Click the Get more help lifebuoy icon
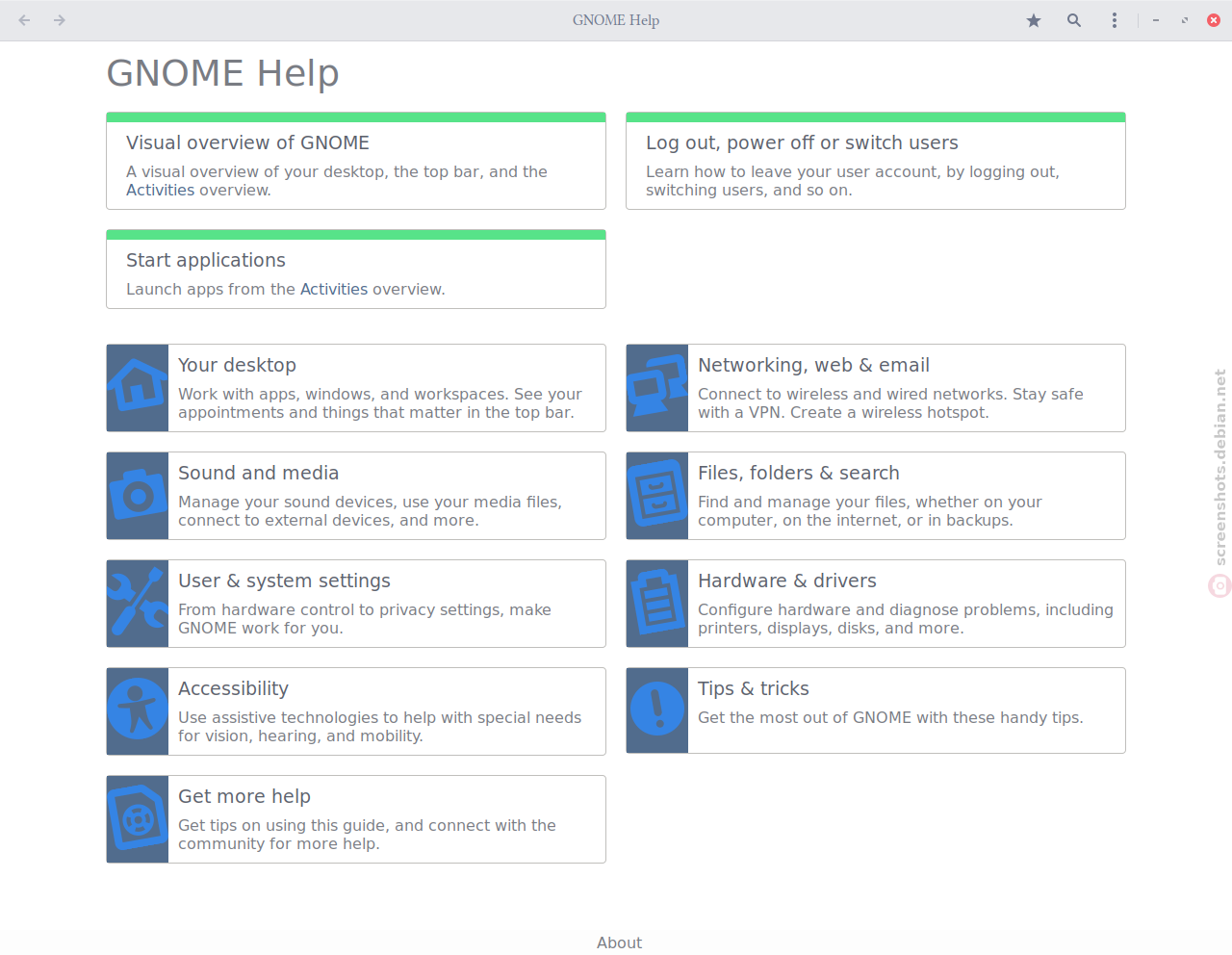This screenshot has width=1232, height=955. (x=138, y=819)
